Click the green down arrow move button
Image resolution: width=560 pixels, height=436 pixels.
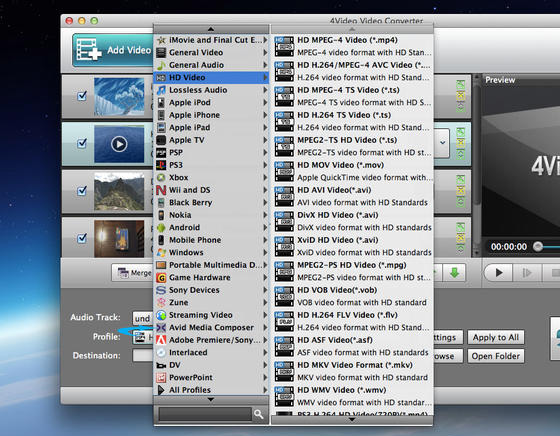(x=454, y=273)
